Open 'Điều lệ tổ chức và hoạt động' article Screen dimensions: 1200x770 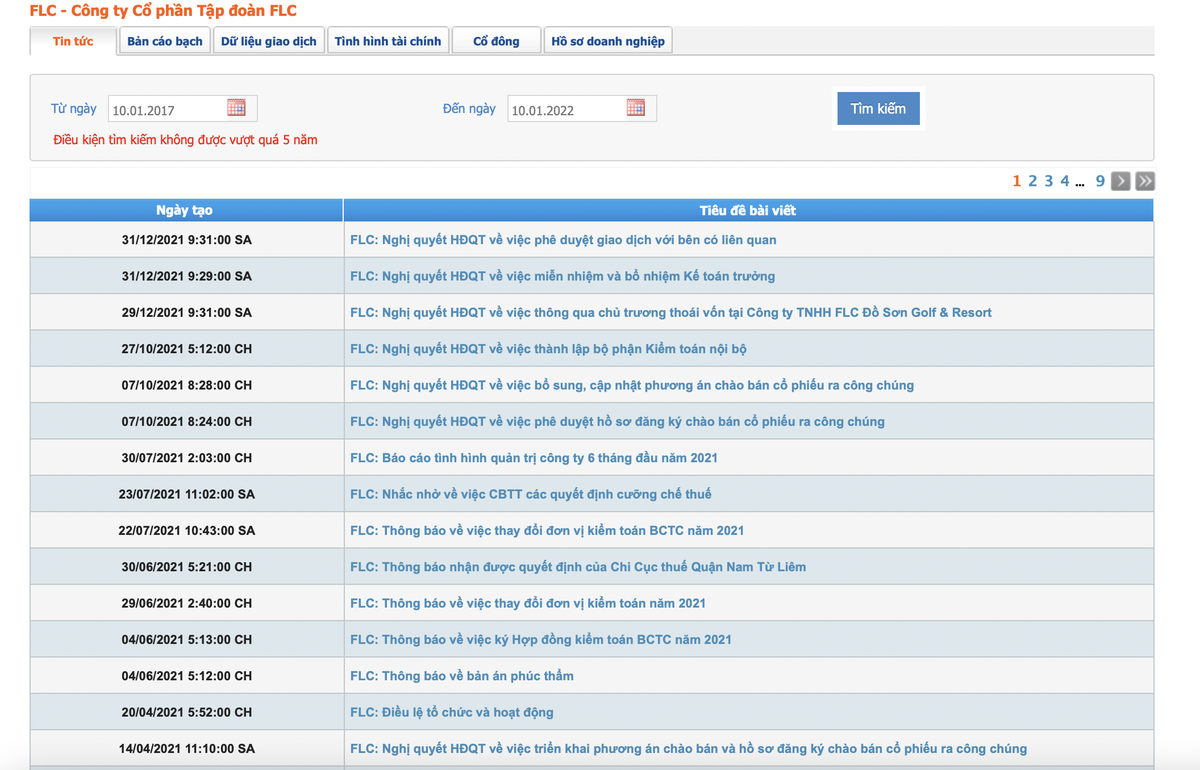pyautogui.click(x=451, y=712)
